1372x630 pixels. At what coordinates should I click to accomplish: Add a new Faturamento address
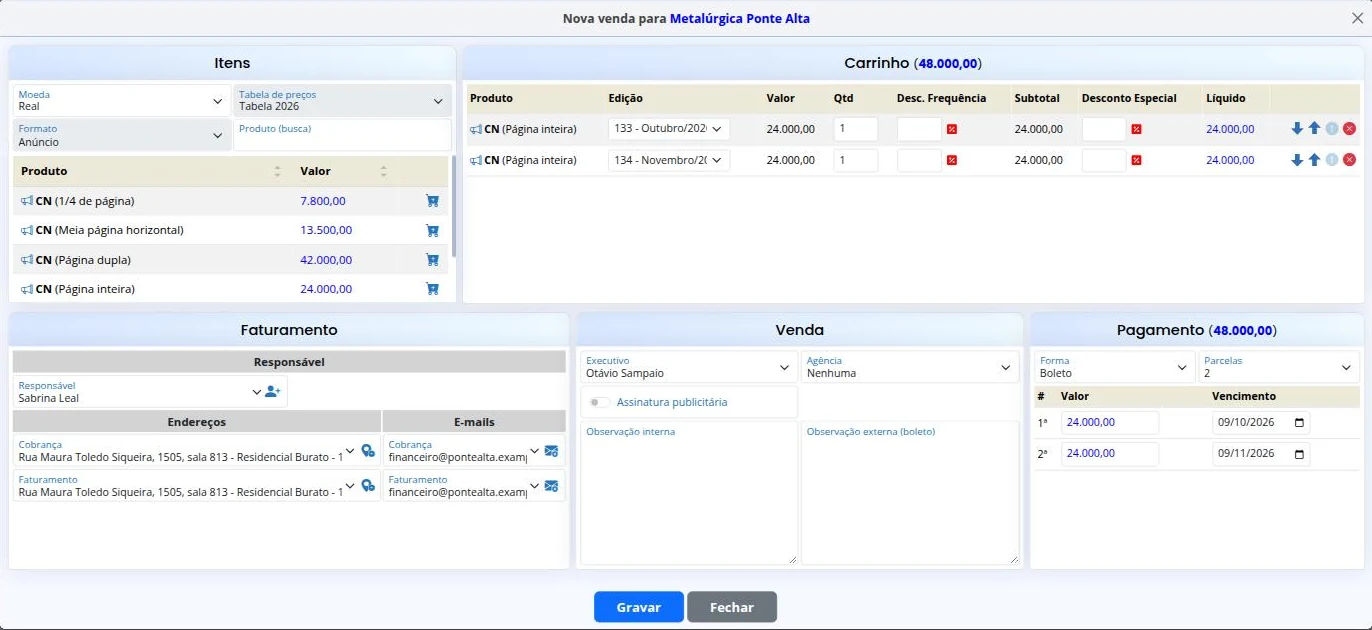(368, 486)
